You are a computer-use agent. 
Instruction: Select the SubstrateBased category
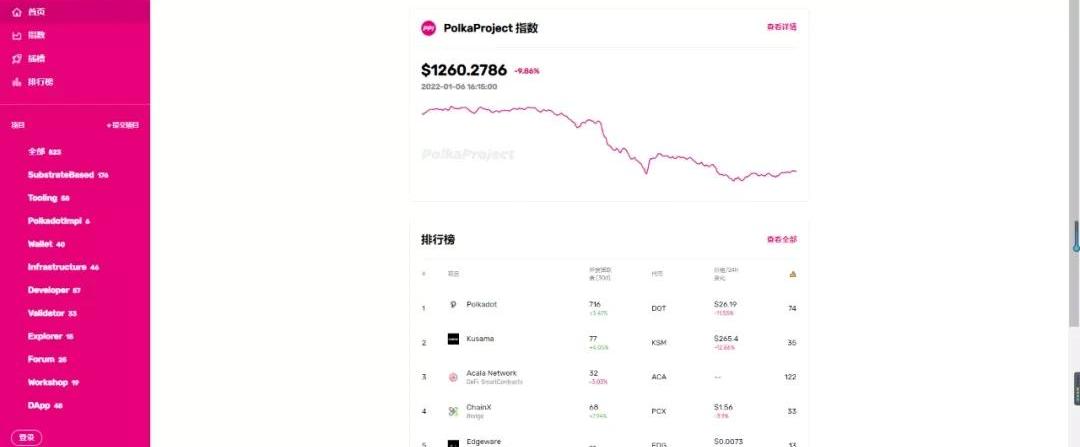(61, 174)
